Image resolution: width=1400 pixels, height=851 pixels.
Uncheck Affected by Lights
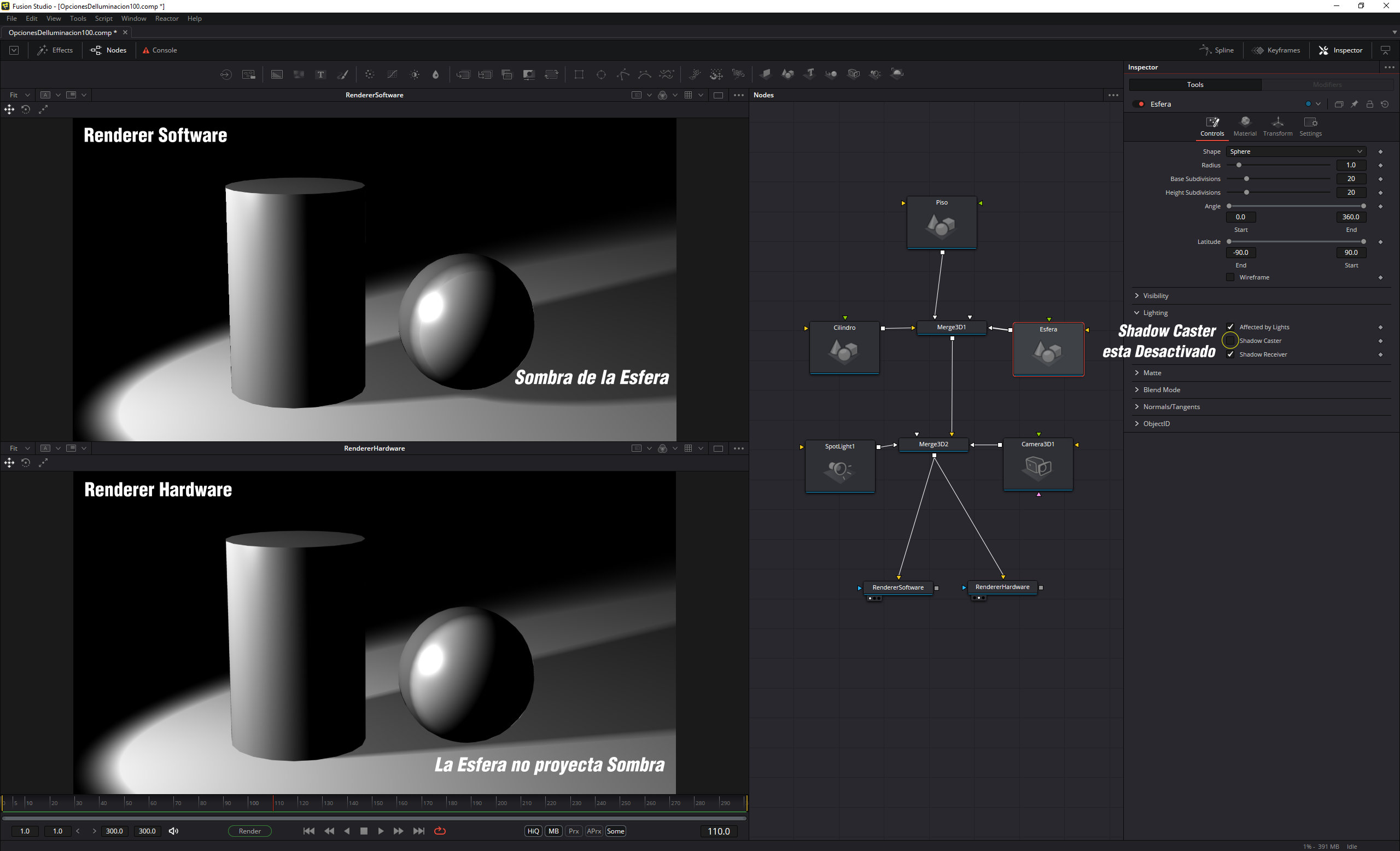(1230, 327)
